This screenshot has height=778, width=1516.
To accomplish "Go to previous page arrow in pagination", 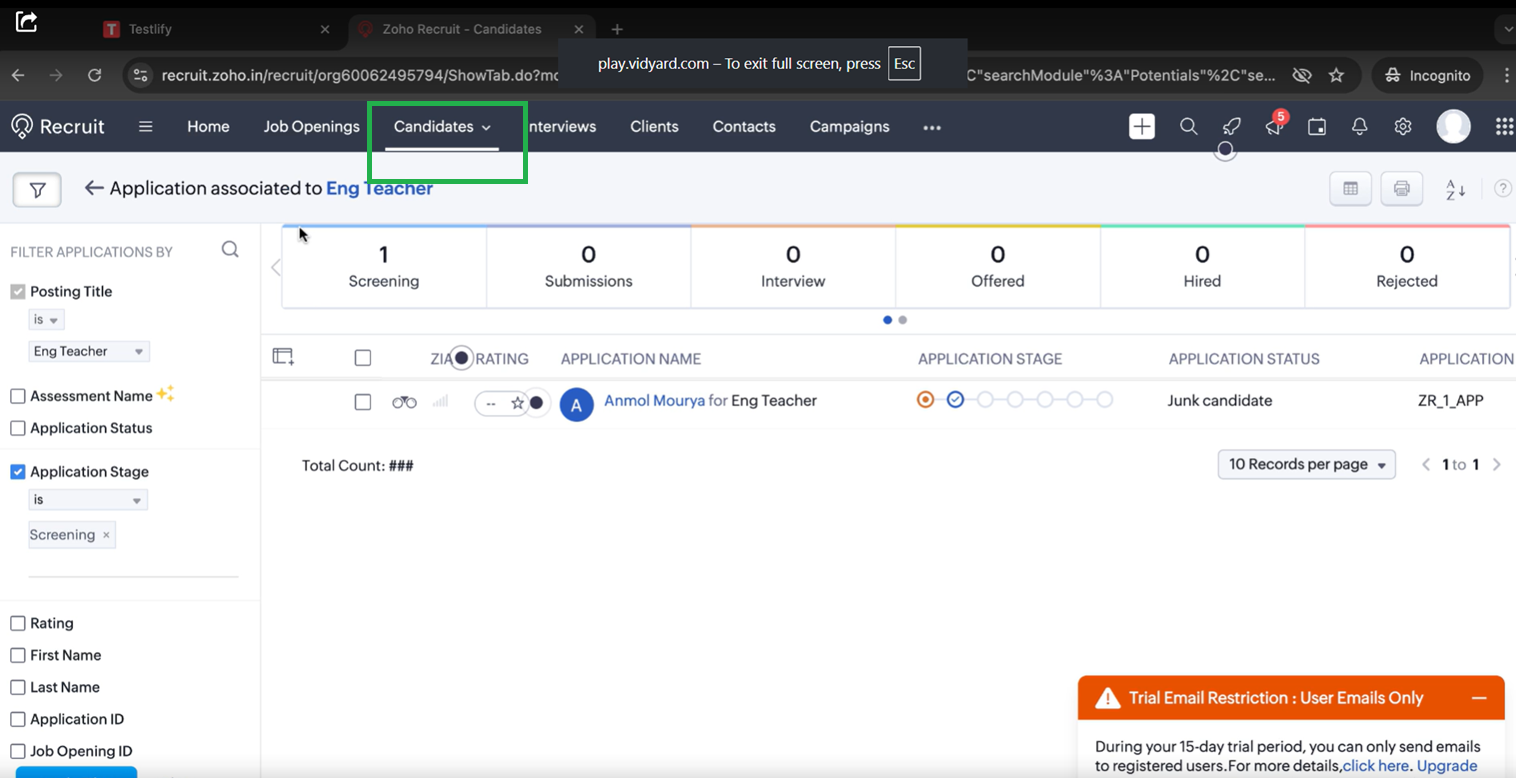I will pyautogui.click(x=1427, y=464).
